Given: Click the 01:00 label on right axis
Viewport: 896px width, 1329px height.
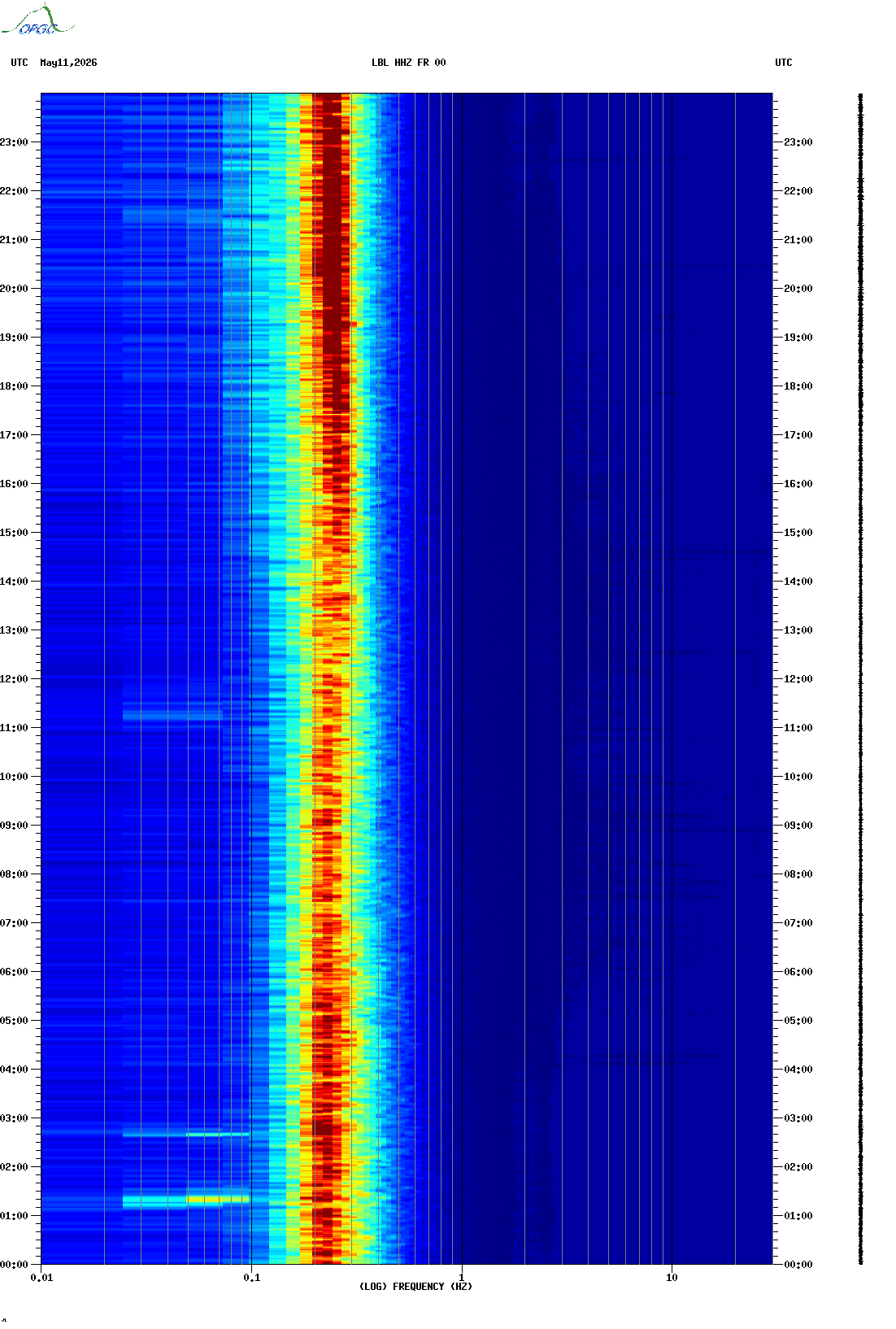Looking at the screenshot, I should 798,1216.
